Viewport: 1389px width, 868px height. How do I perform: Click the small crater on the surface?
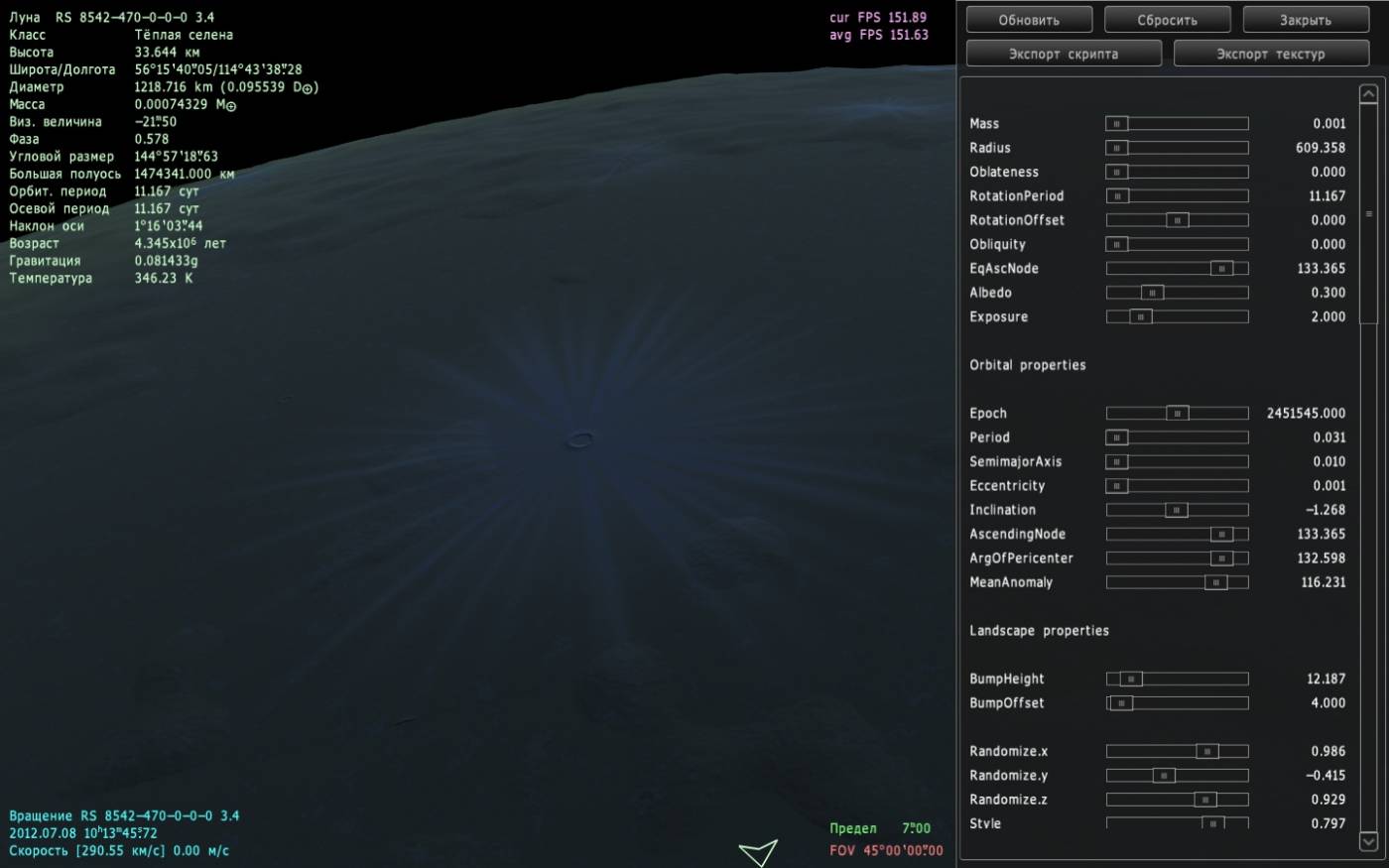(580, 438)
